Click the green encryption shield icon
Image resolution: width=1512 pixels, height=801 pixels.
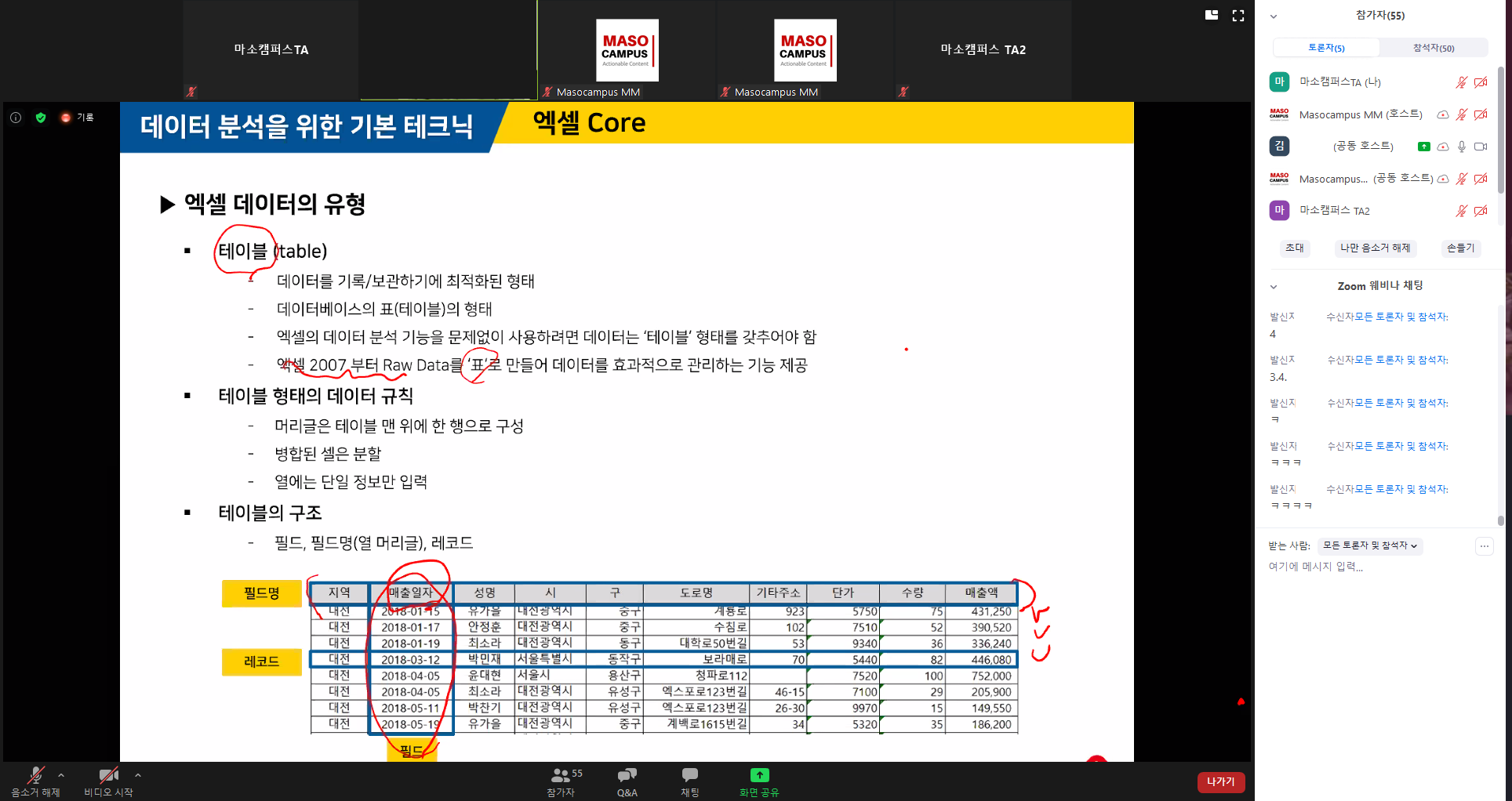coord(41,118)
